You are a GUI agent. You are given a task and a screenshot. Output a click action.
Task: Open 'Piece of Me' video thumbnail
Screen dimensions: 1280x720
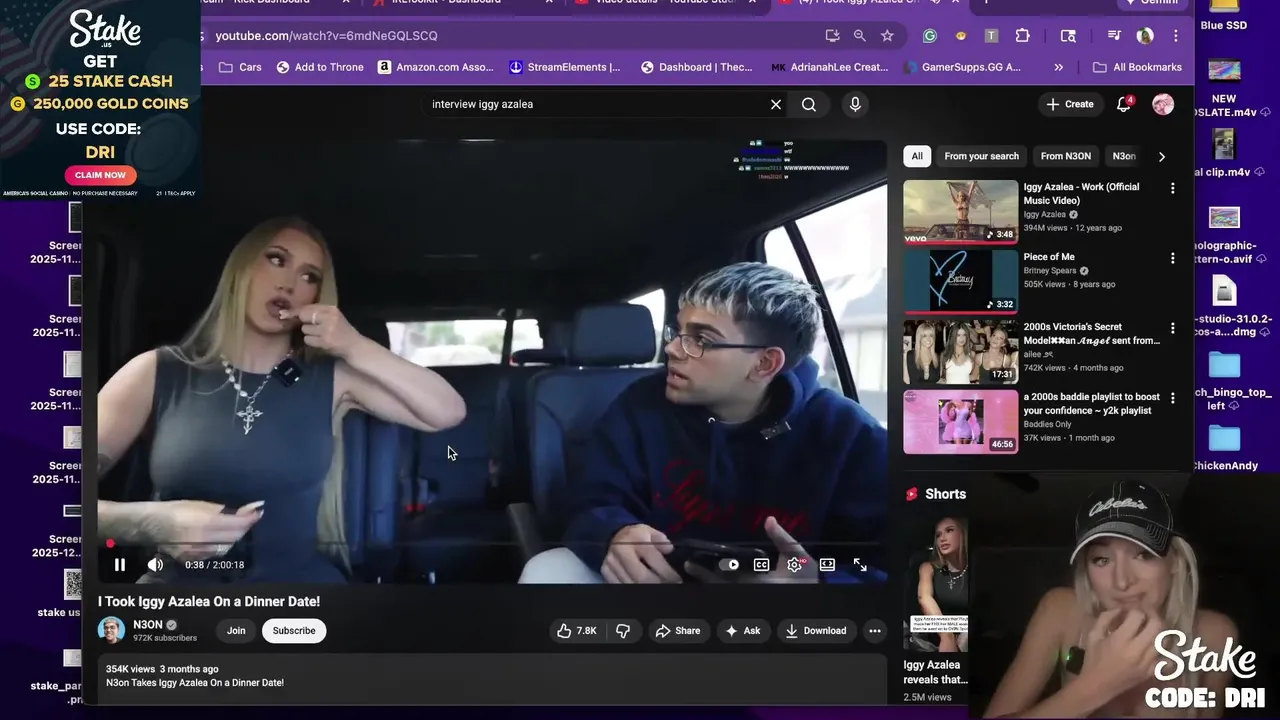pyautogui.click(x=961, y=282)
